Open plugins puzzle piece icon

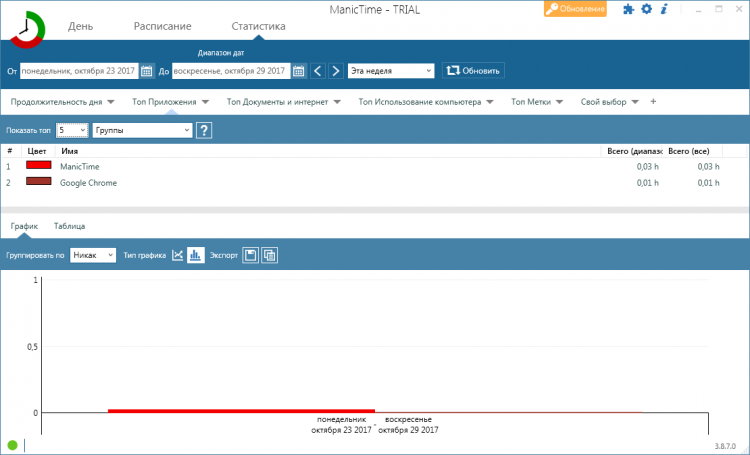pos(629,9)
